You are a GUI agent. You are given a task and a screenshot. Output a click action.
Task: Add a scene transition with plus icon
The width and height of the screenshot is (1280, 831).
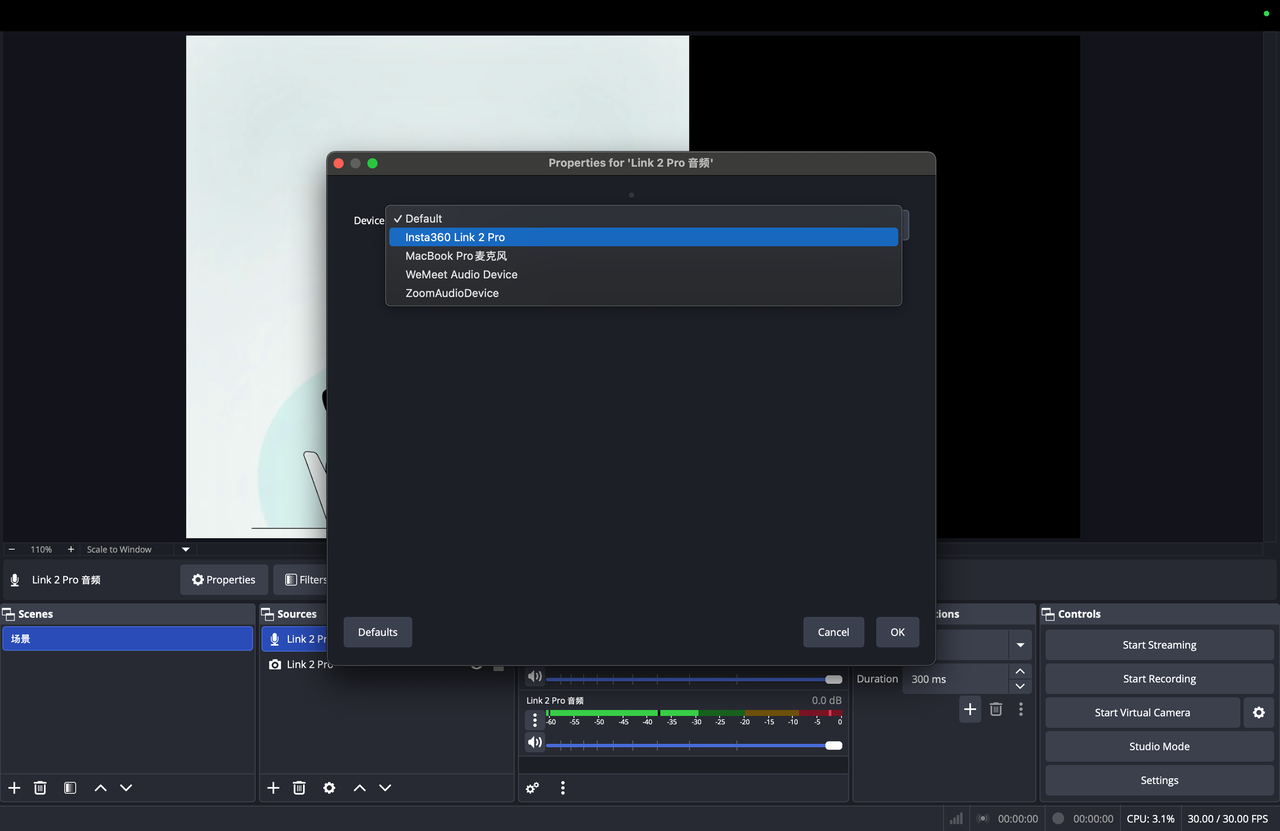pyautogui.click(x=970, y=709)
